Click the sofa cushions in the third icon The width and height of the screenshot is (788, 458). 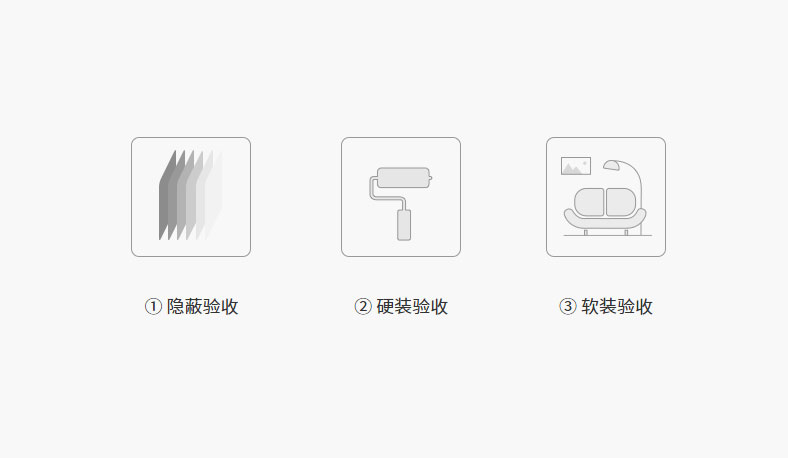605,203
